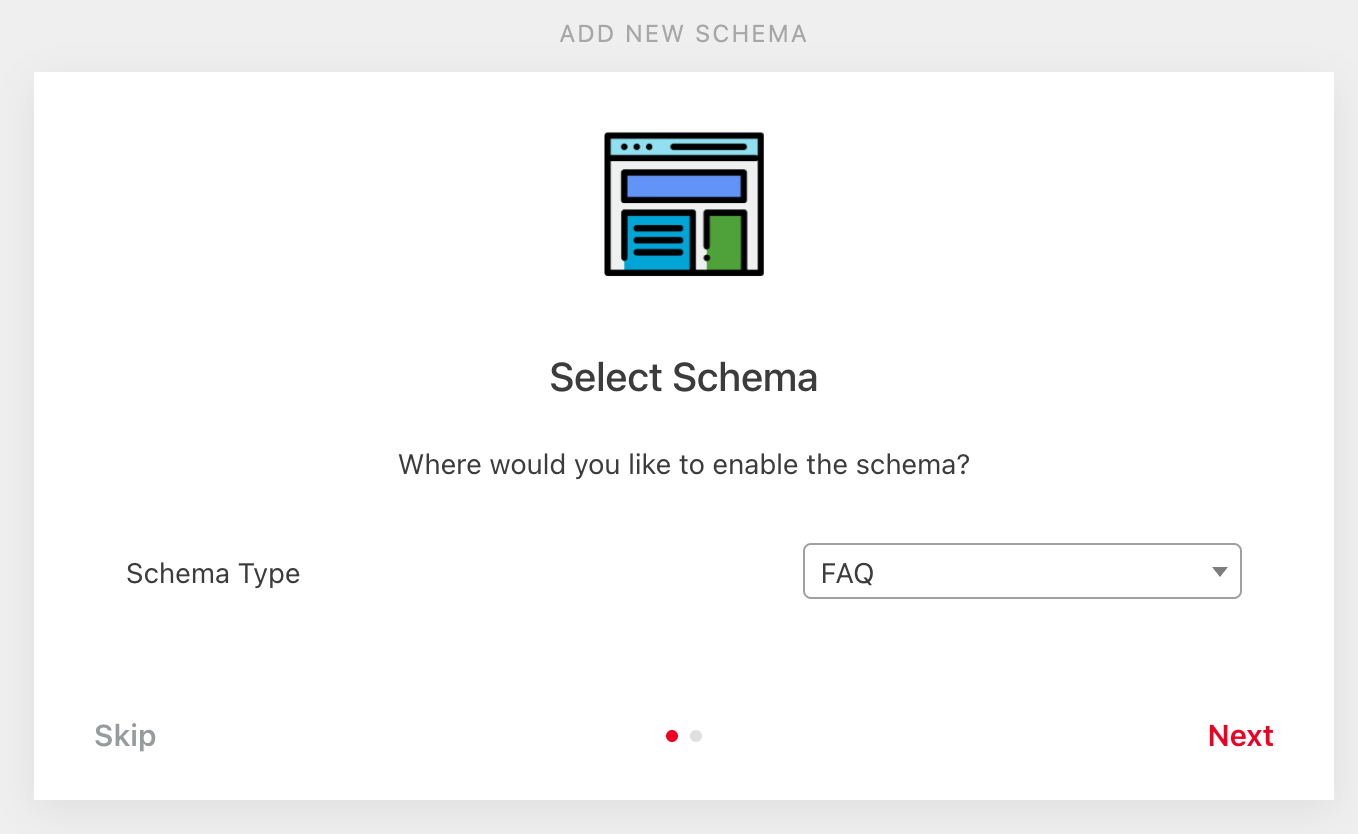
Task: Select the first red step indicator dot
Action: point(672,736)
